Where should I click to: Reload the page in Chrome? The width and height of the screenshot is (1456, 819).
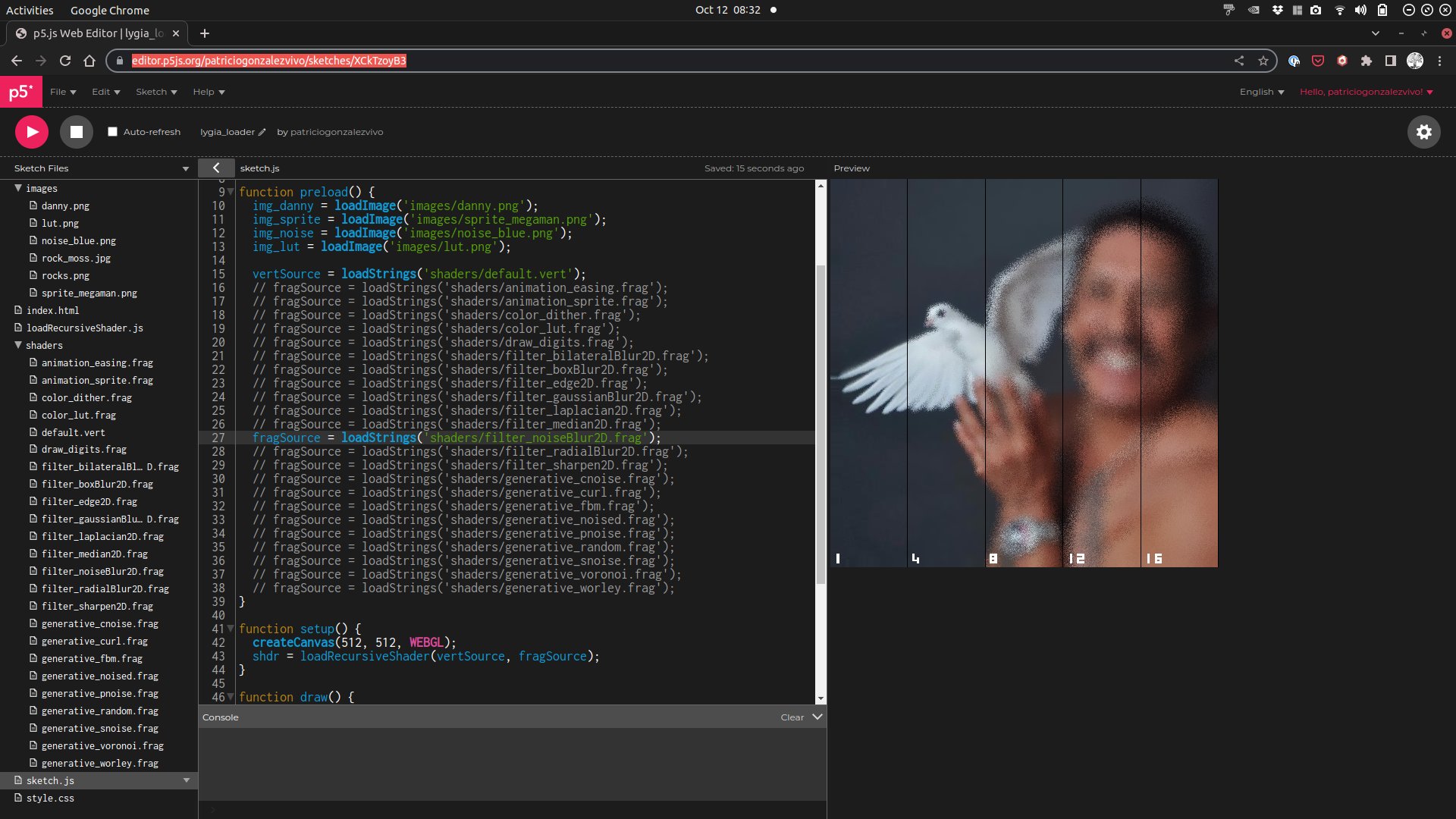[x=65, y=61]
